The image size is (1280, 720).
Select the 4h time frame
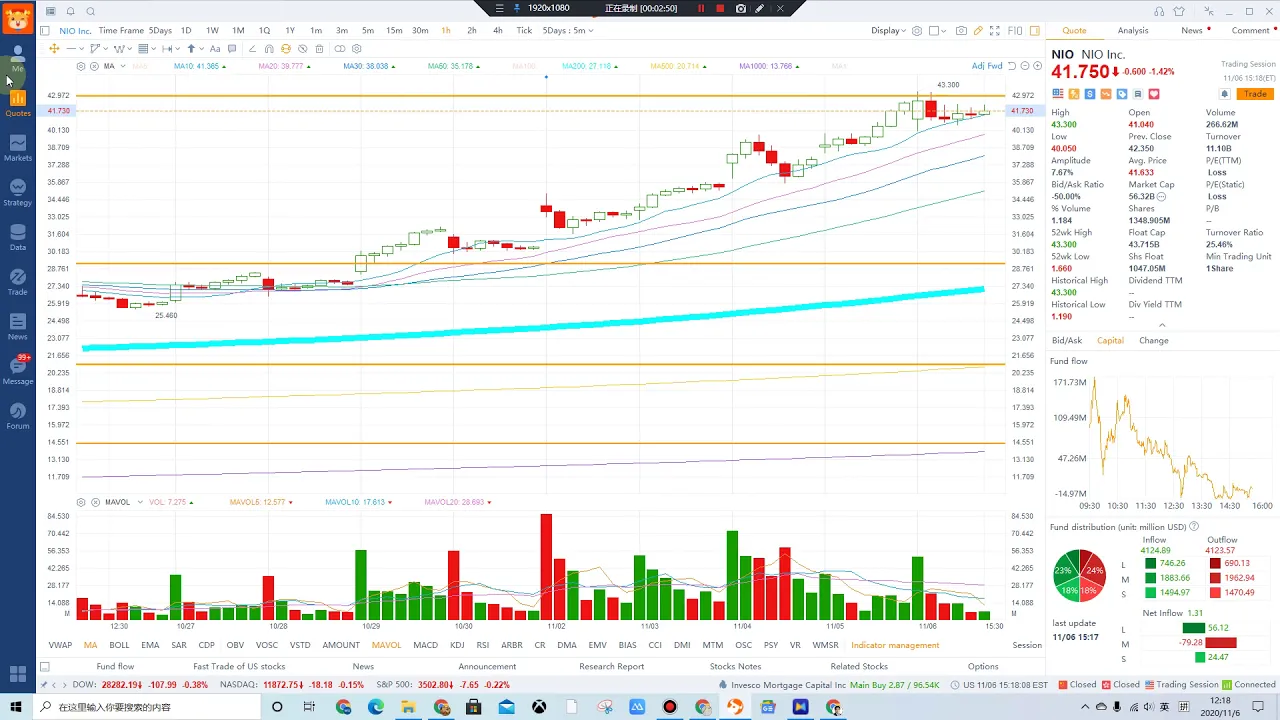click(x=498, y=31)
